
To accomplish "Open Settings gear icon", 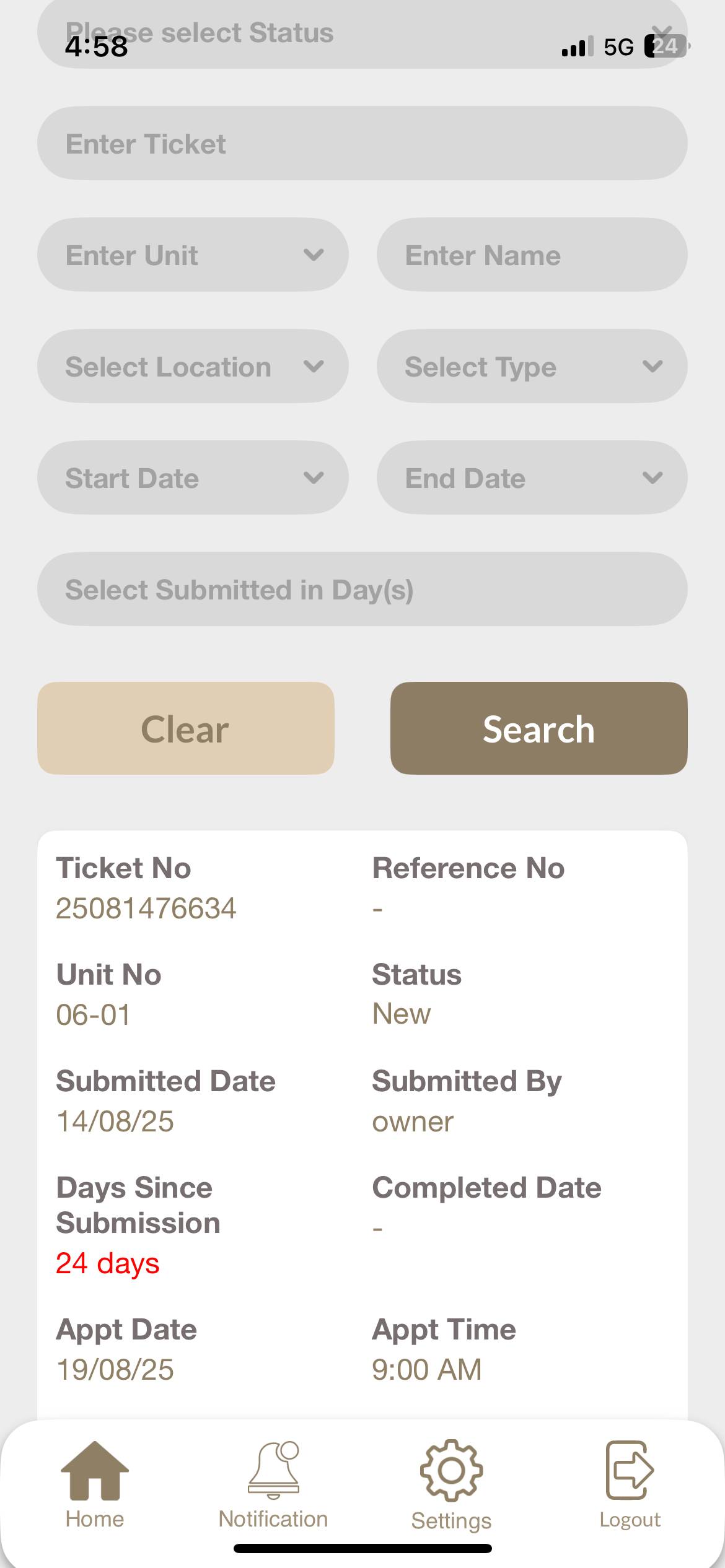I will (x=451, y=1471).
